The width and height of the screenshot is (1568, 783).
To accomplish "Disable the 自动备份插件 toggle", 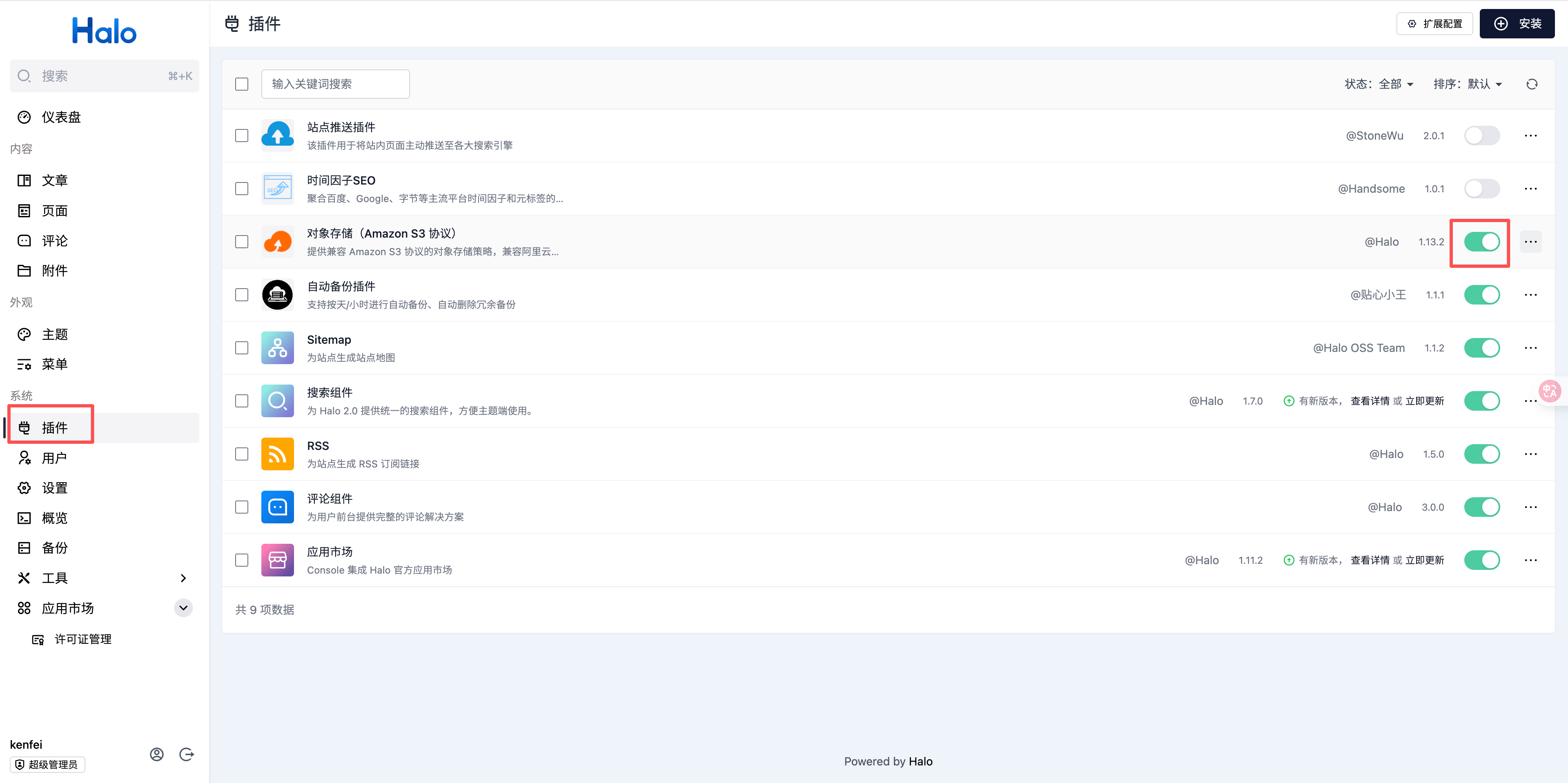I will (1481, 295).
